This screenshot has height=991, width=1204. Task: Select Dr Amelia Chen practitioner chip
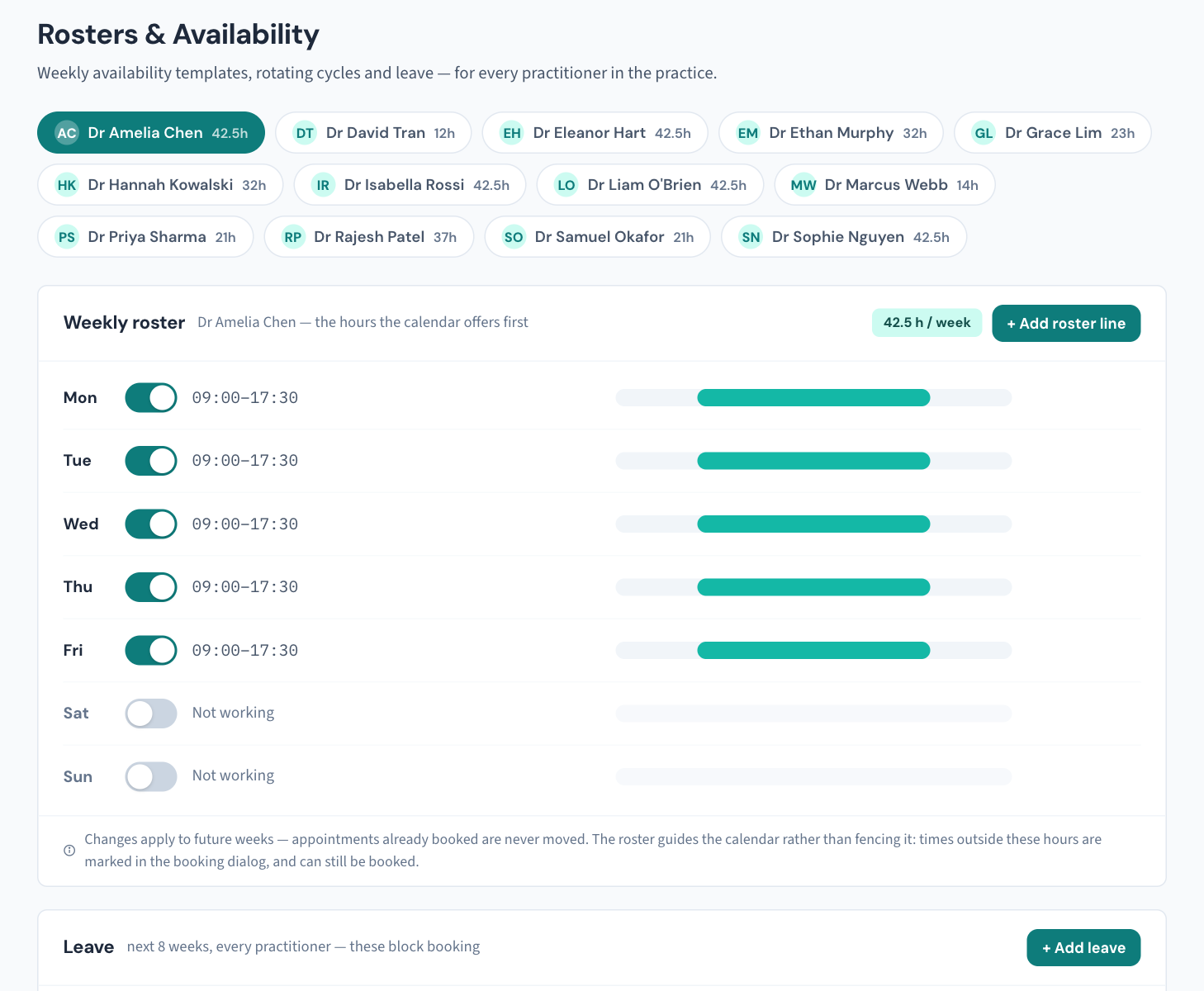pos(151,133)
